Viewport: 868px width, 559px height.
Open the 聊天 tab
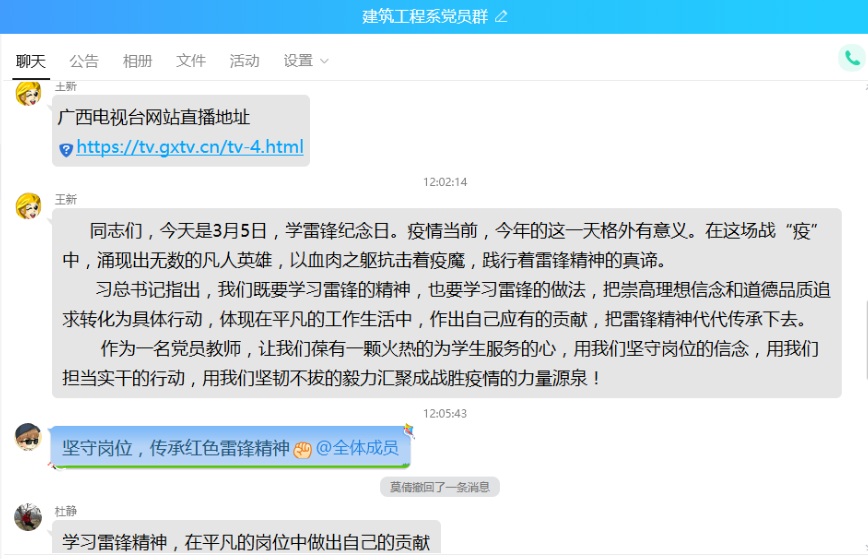[31, 61]
